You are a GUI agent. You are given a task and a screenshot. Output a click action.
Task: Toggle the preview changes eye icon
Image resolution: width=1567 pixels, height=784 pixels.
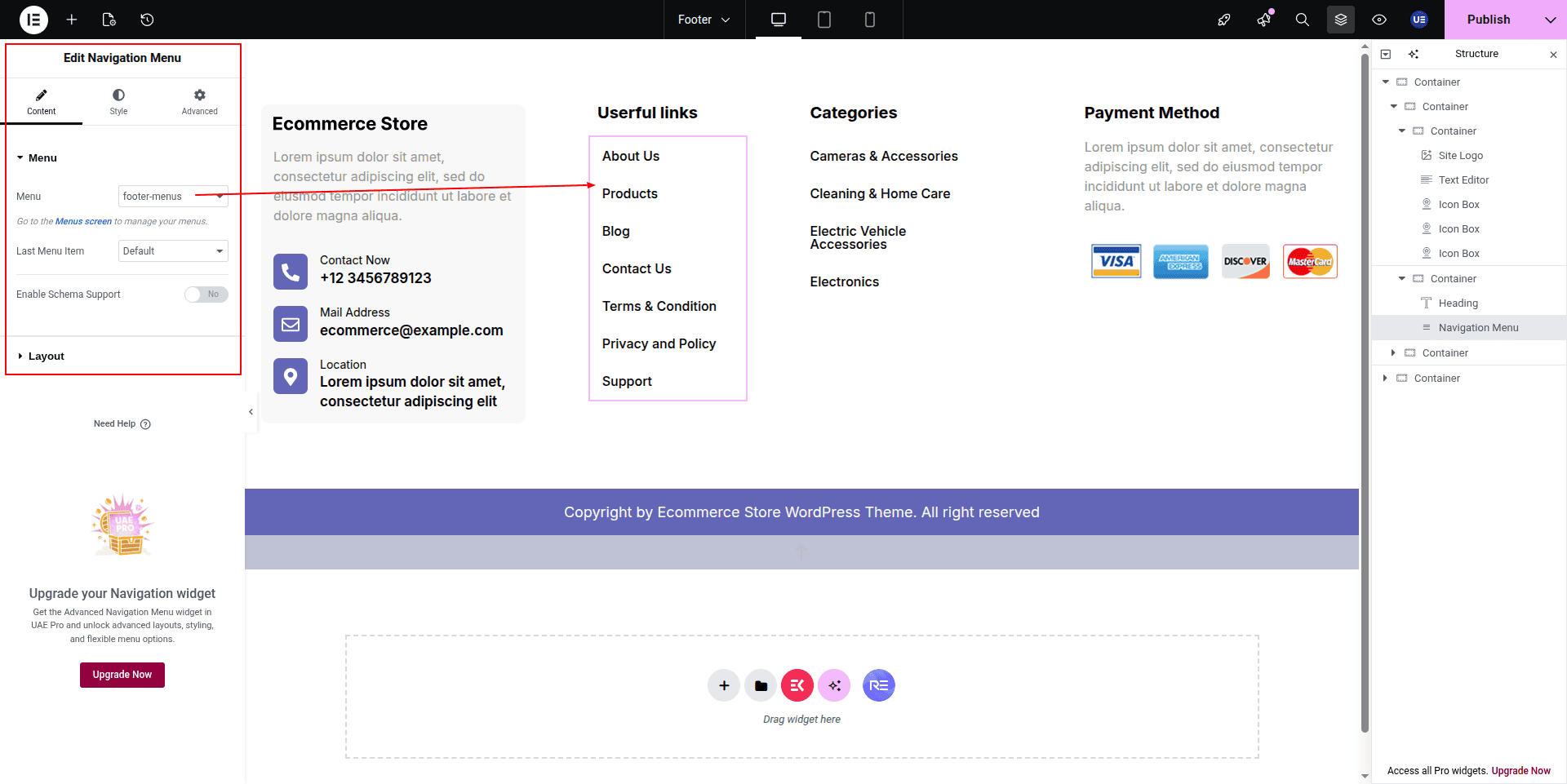(1379, 20)
